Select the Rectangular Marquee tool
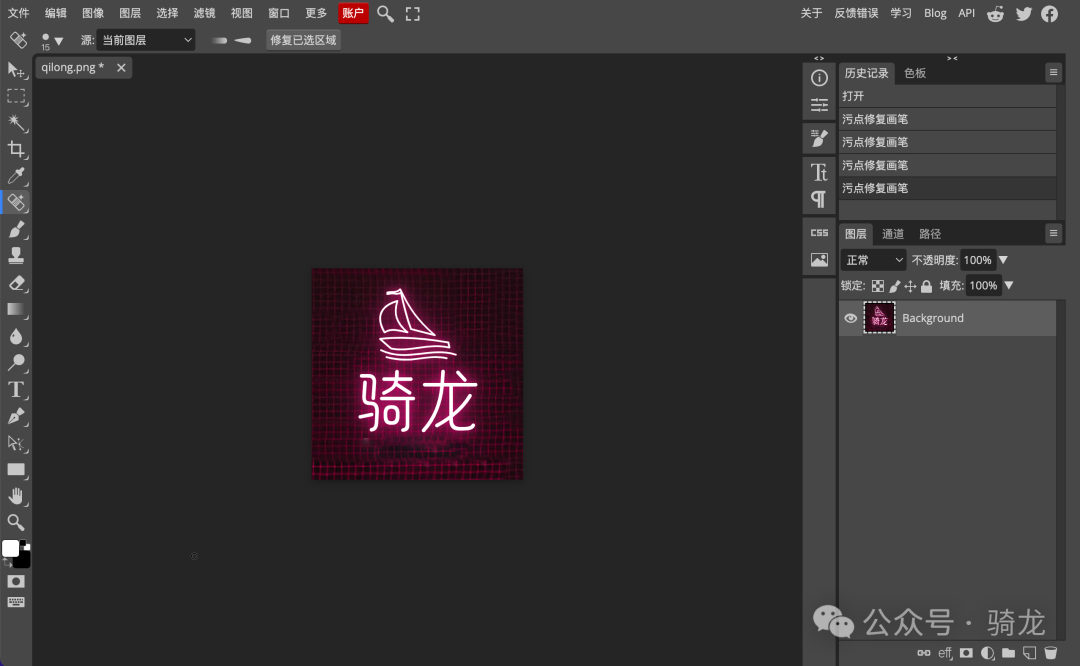Image resolution: width=1080 pixels, height=666 pixels. (16, 96)
